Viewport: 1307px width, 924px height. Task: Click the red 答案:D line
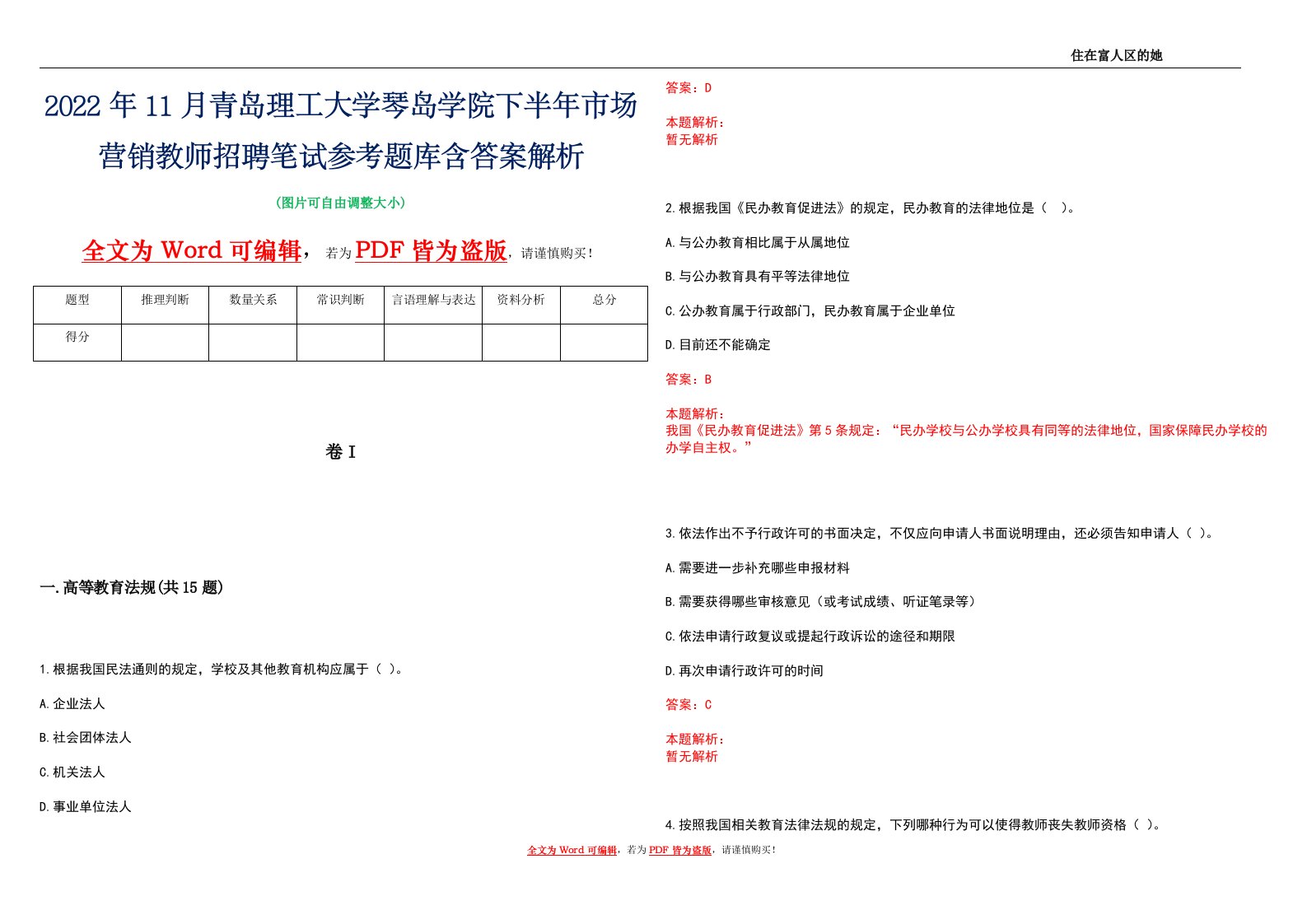pyautogui.click(x=689, y=88)
